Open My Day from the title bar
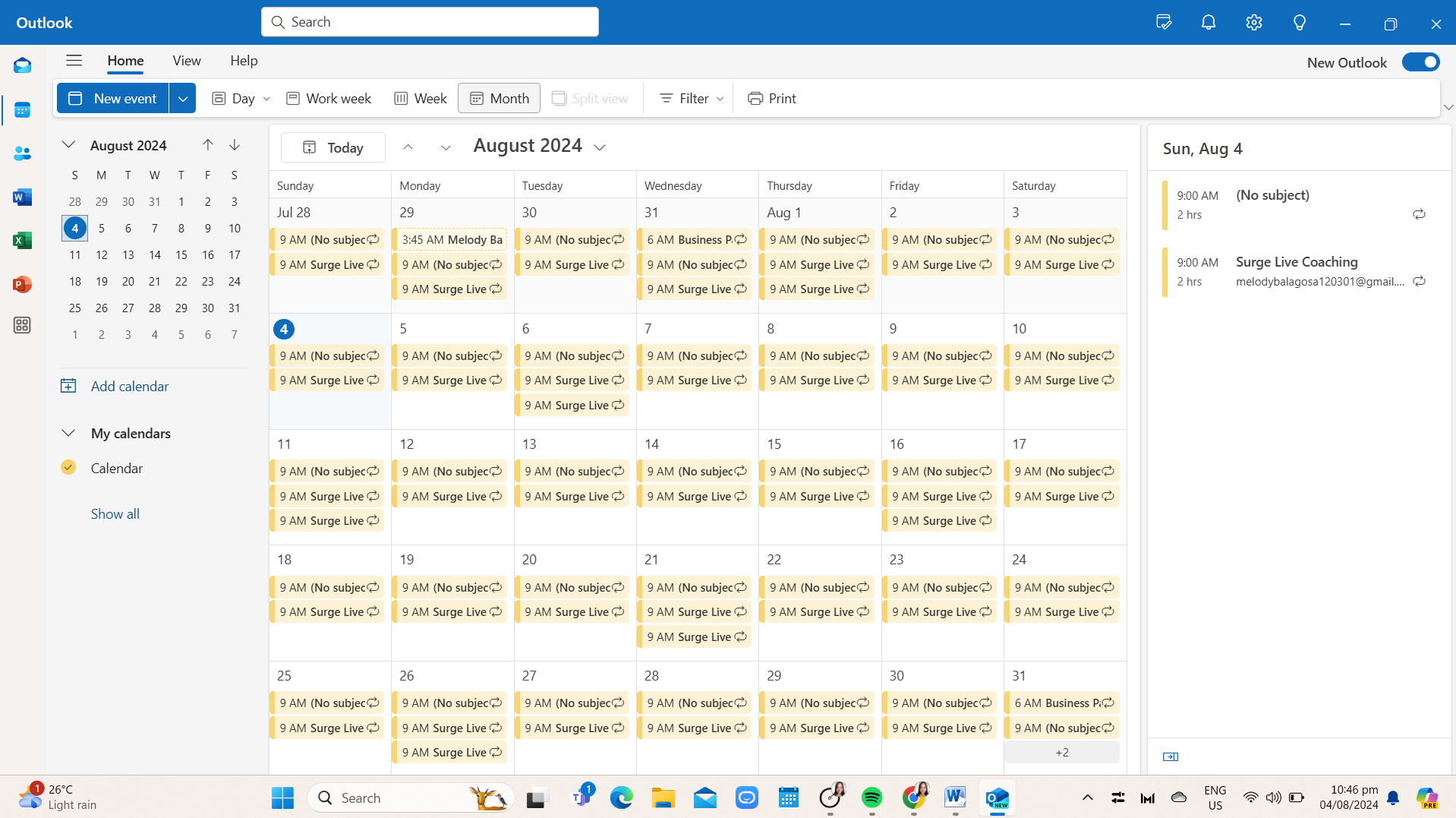 click(1163, 22)
